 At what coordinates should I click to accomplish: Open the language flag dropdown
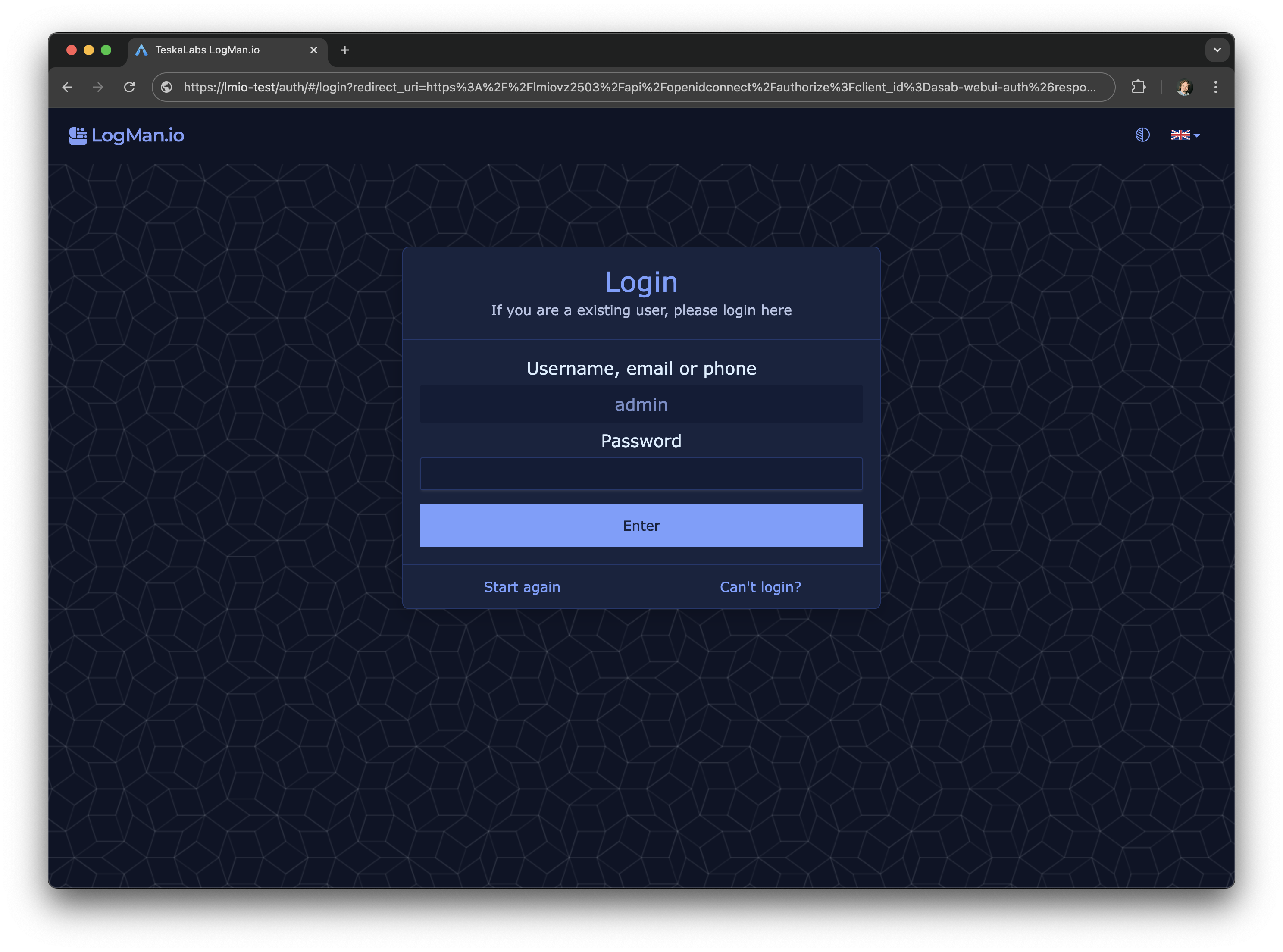pyautogui.click(x=1184, y=135)
